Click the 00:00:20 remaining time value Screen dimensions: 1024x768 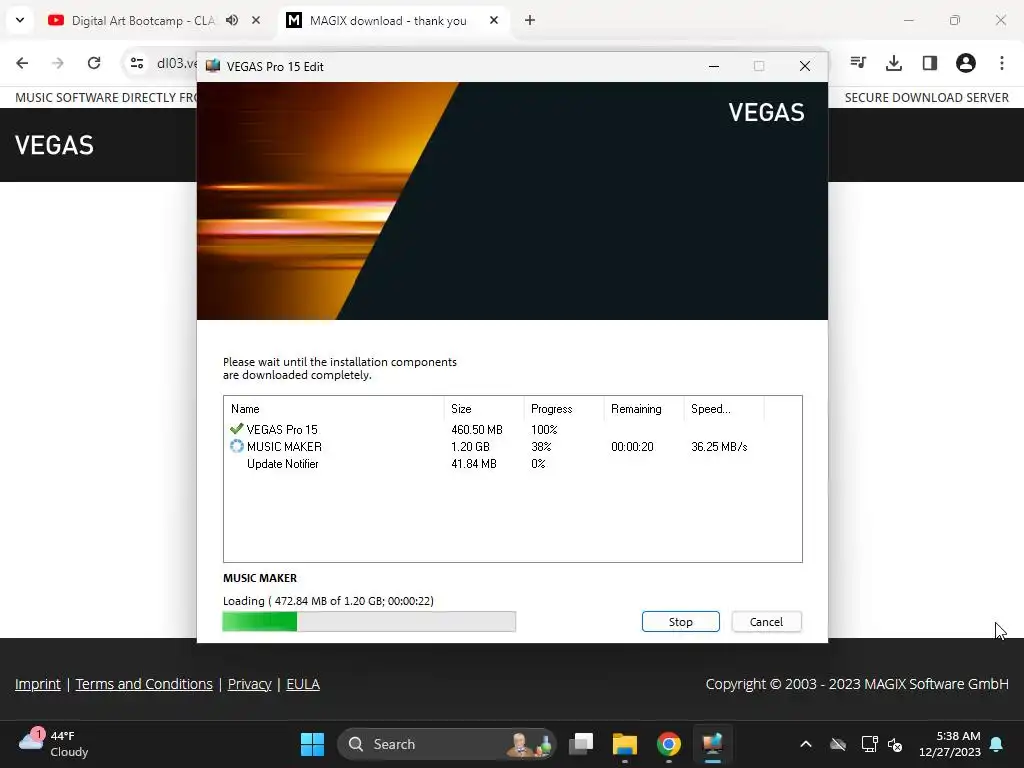tap(632, 447)
